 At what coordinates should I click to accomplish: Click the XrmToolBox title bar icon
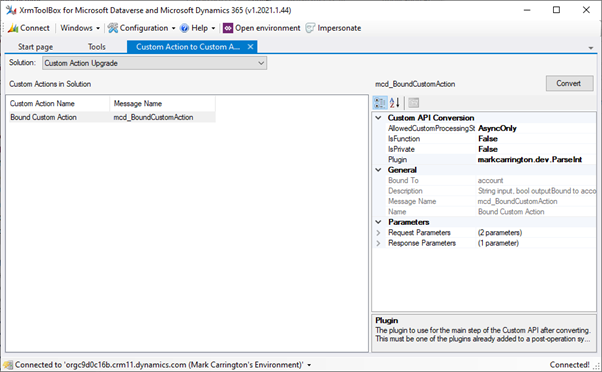pyautogui.click(x=11, y=10)
